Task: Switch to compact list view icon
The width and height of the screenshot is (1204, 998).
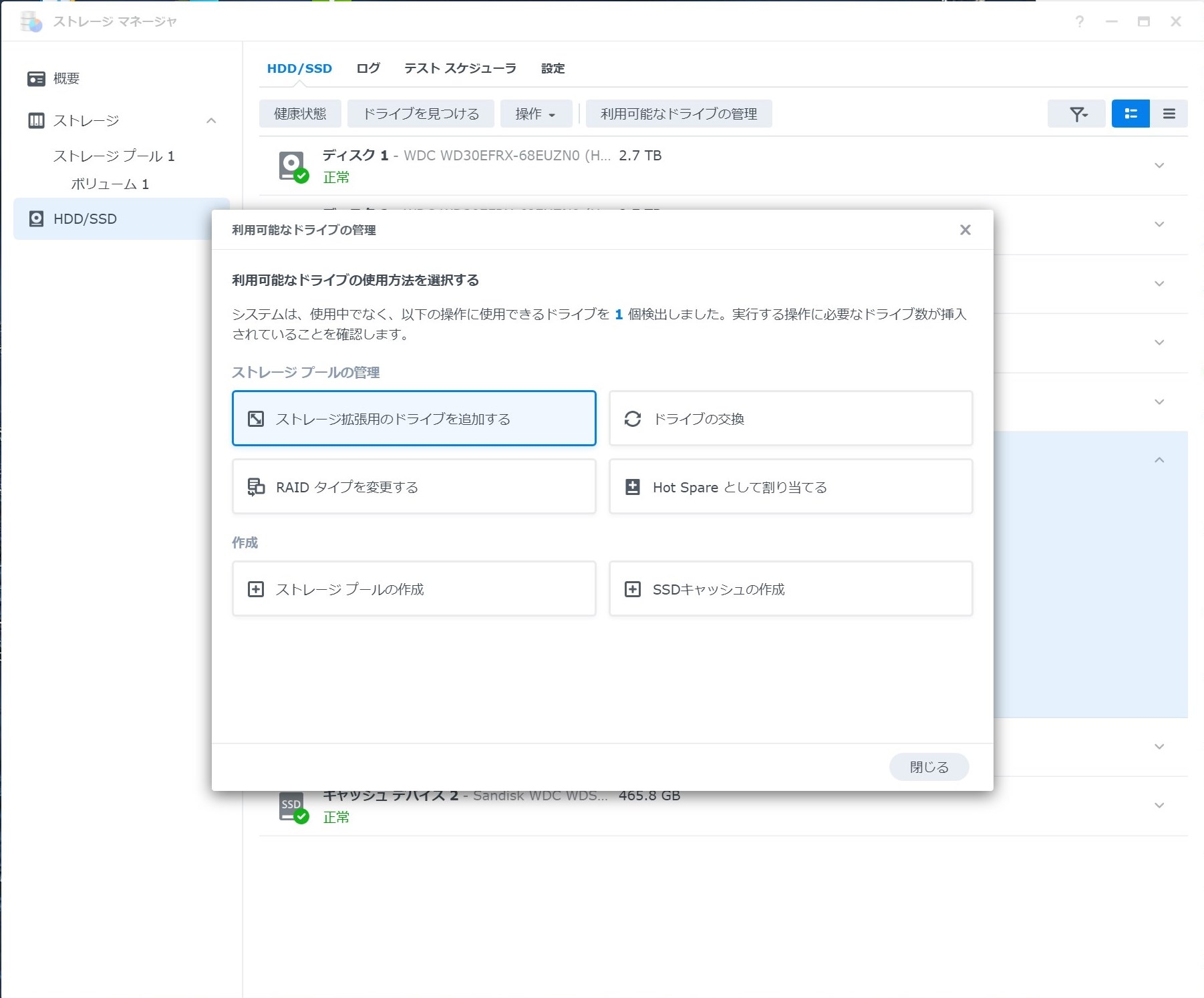Action: (1169, 114)
